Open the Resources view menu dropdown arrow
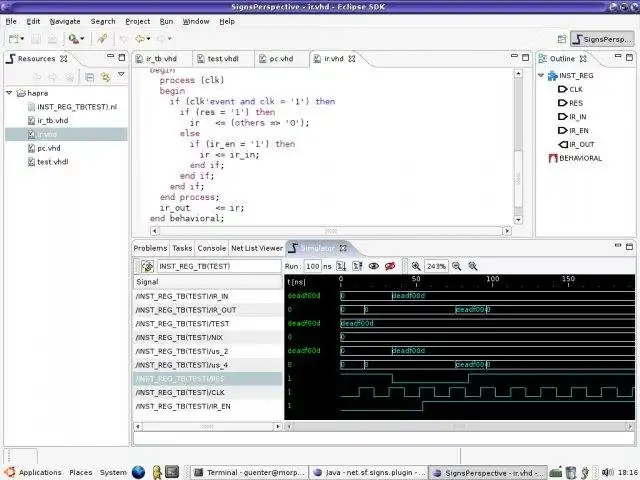Viewport: 640px width, 480px height. (x=122, y=76)
